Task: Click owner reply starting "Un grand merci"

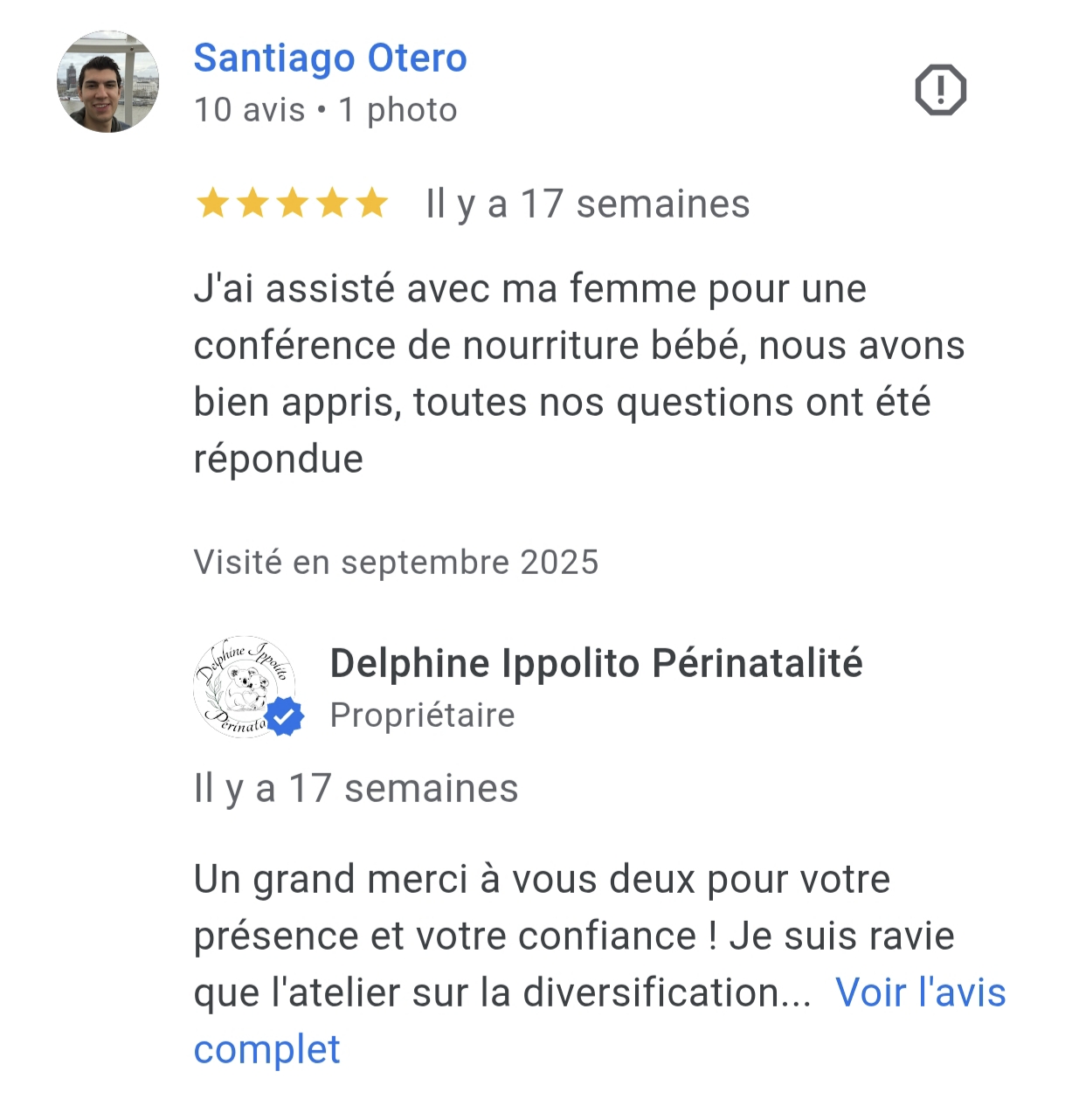Action: (x=542, y=909)
